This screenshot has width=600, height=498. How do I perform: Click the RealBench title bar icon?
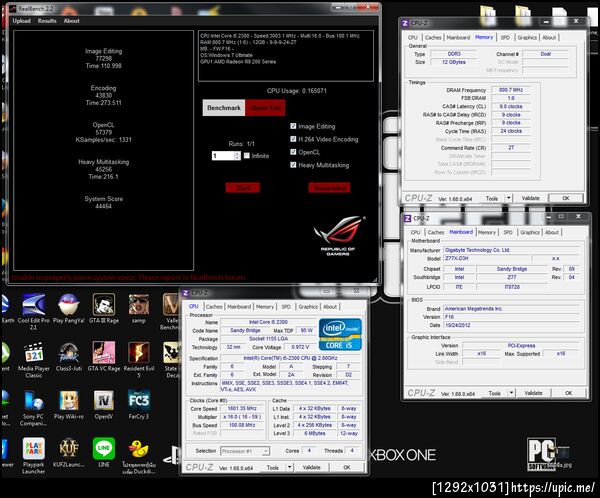pyautogui.click(x=13, y=8)
